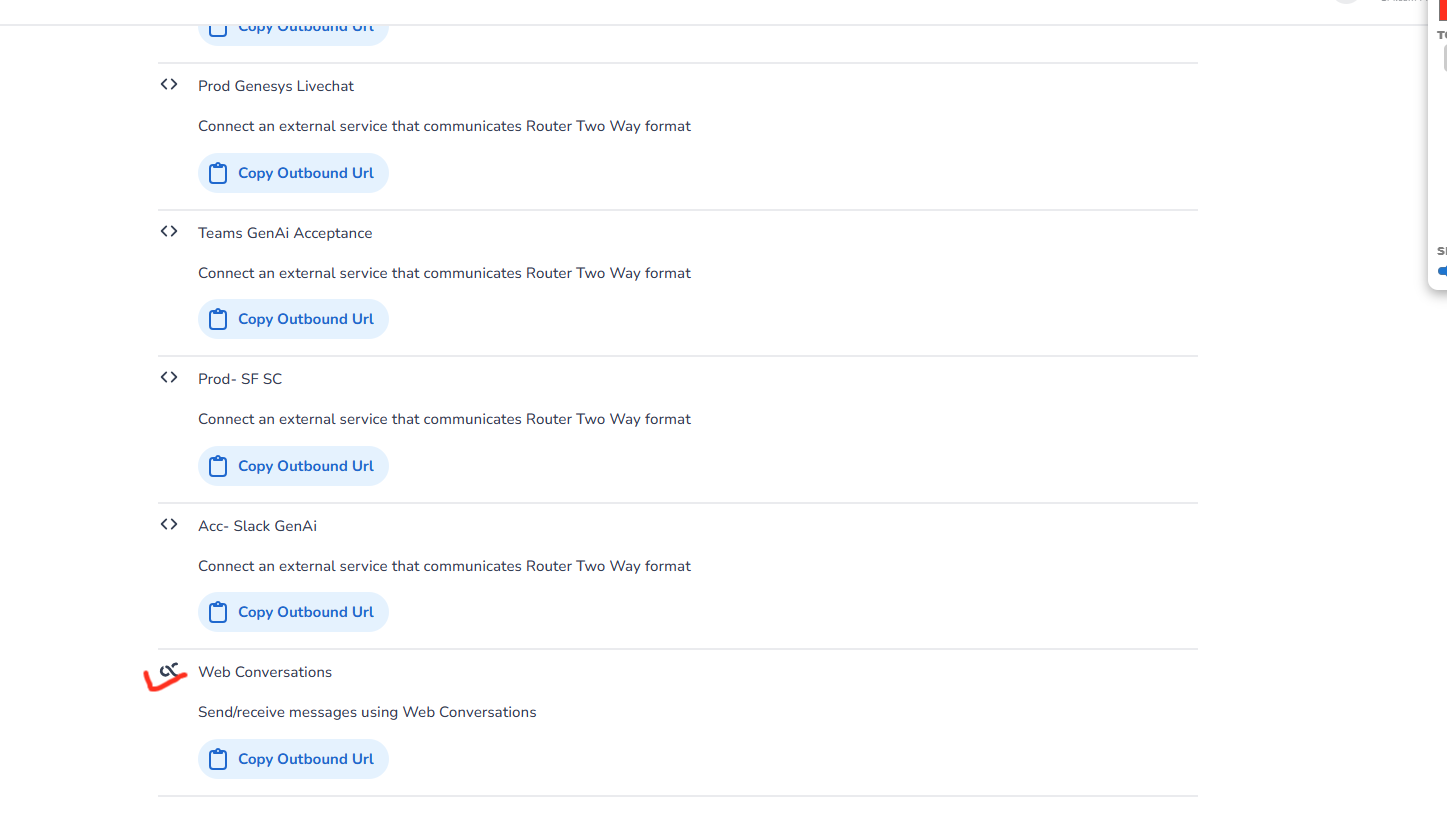Click the Router Two Way description under Prod Genesys Livechat
The image size is (1447, 827).
click(444, 126)
